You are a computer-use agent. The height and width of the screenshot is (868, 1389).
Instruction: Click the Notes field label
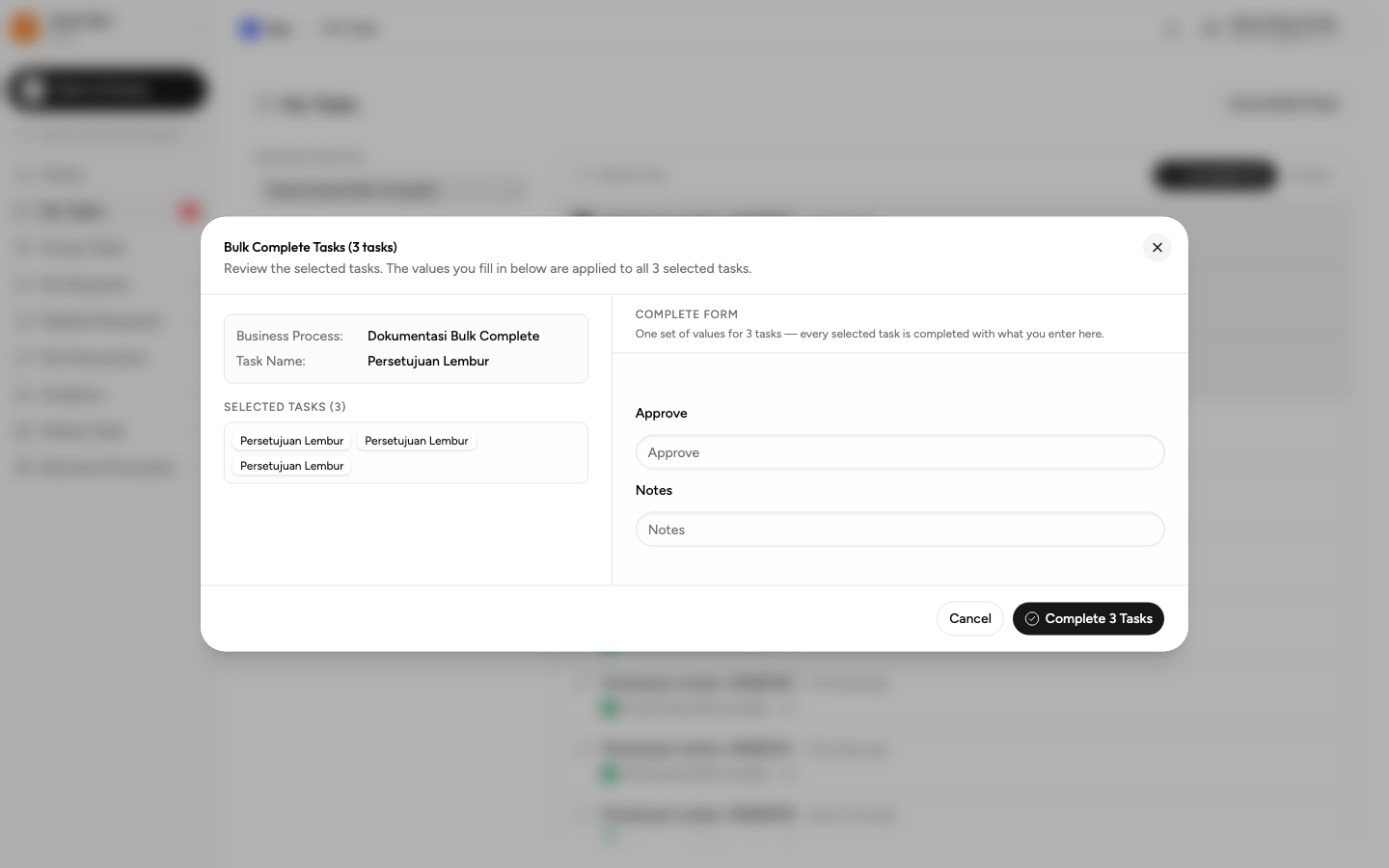pos(654,491)
